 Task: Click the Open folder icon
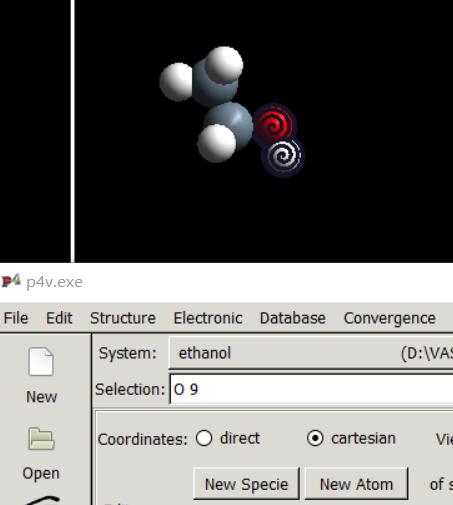(x=41, y=439)
